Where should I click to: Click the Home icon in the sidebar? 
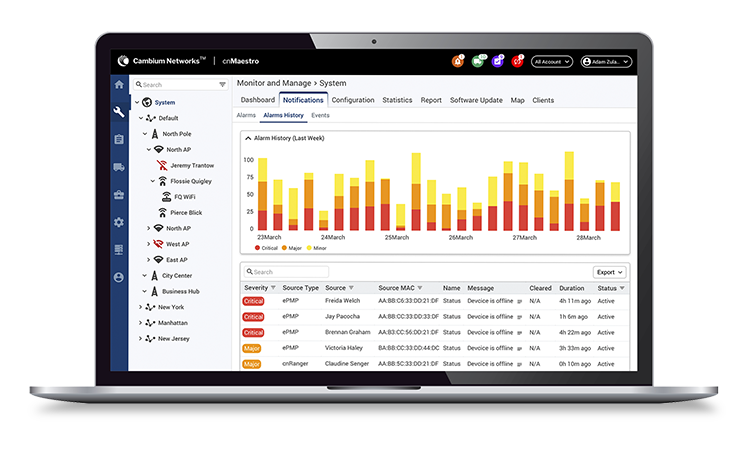[x=119, y=85]
